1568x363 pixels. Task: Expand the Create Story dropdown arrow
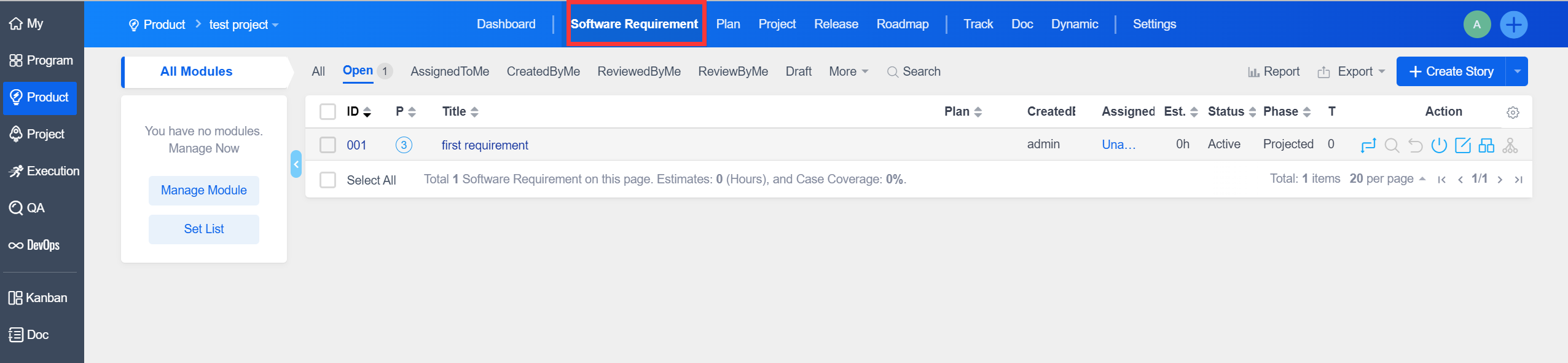[x=1517, y=71]
